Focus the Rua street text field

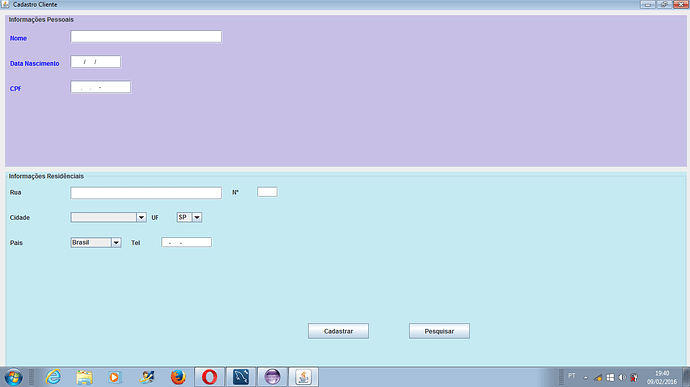point(146,193)
